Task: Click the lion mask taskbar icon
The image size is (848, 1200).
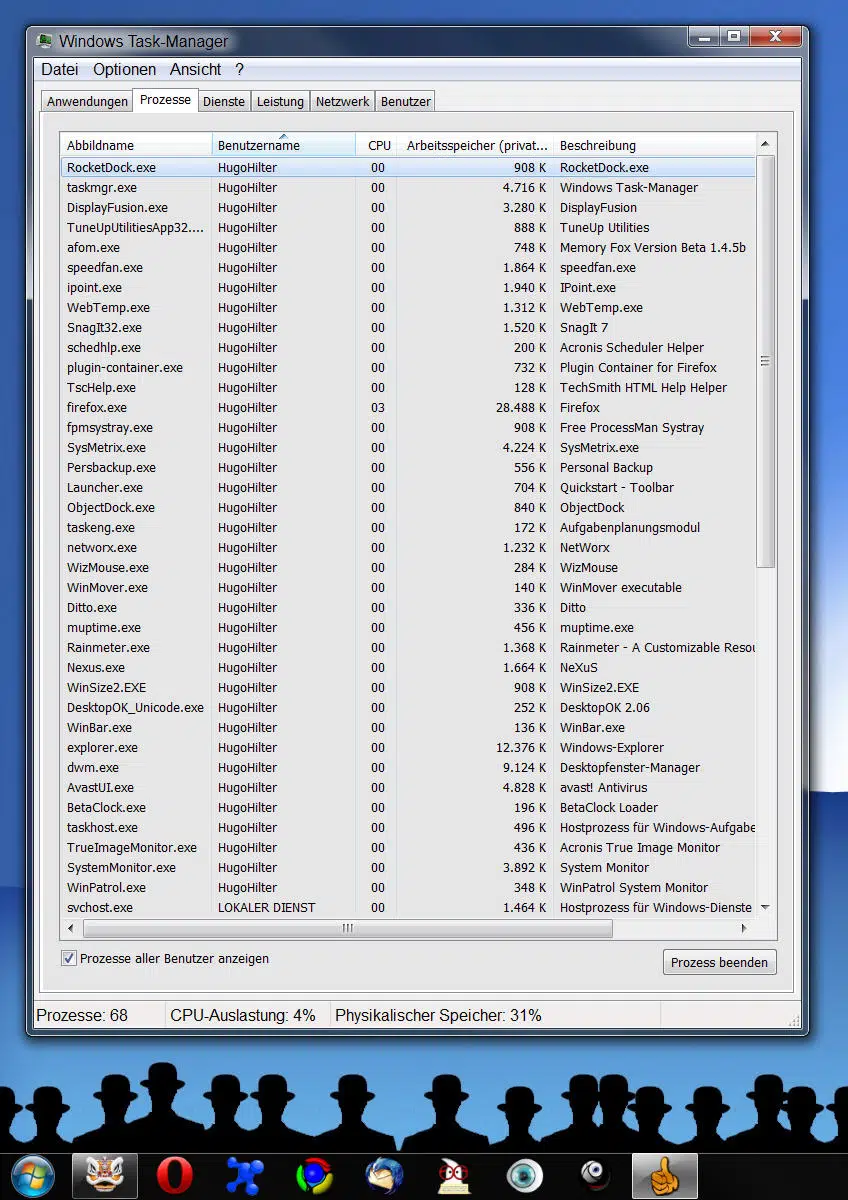Action: pos(104,1175)
